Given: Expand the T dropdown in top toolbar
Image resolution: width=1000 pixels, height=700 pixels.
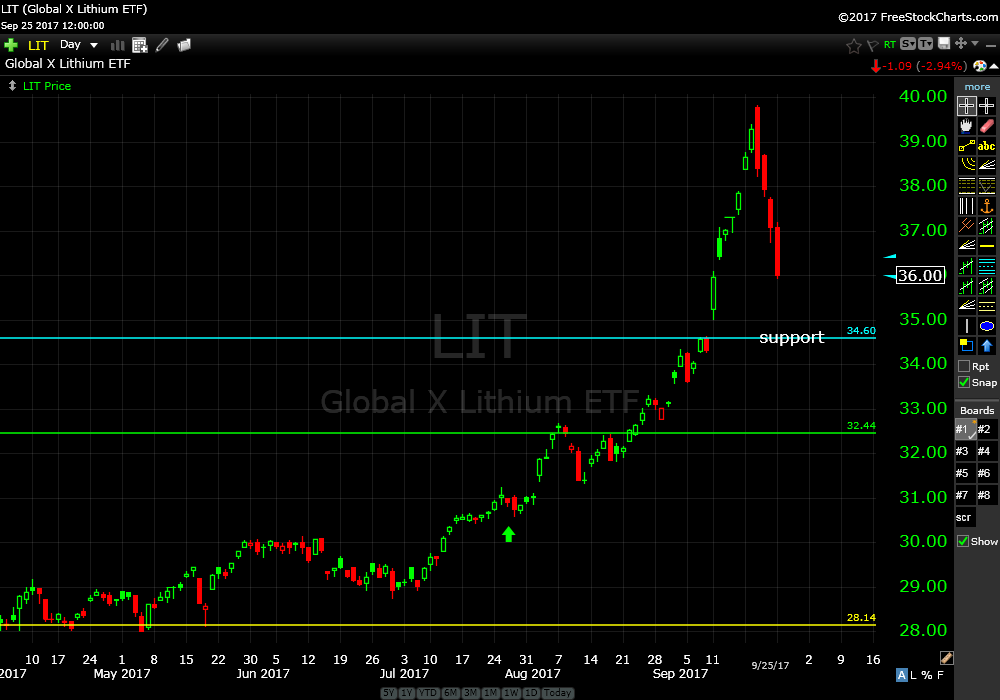Looking at the screenshot, I should 925,44.
